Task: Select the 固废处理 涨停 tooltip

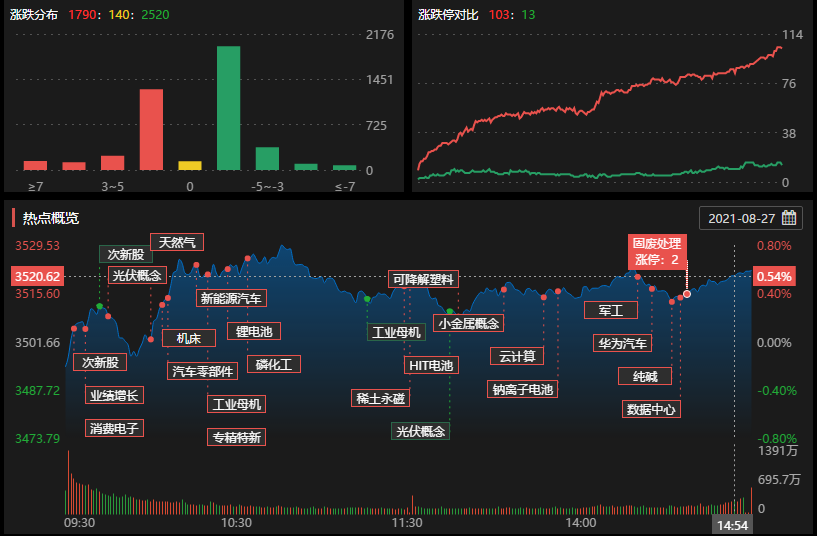Action: [656, 251]
